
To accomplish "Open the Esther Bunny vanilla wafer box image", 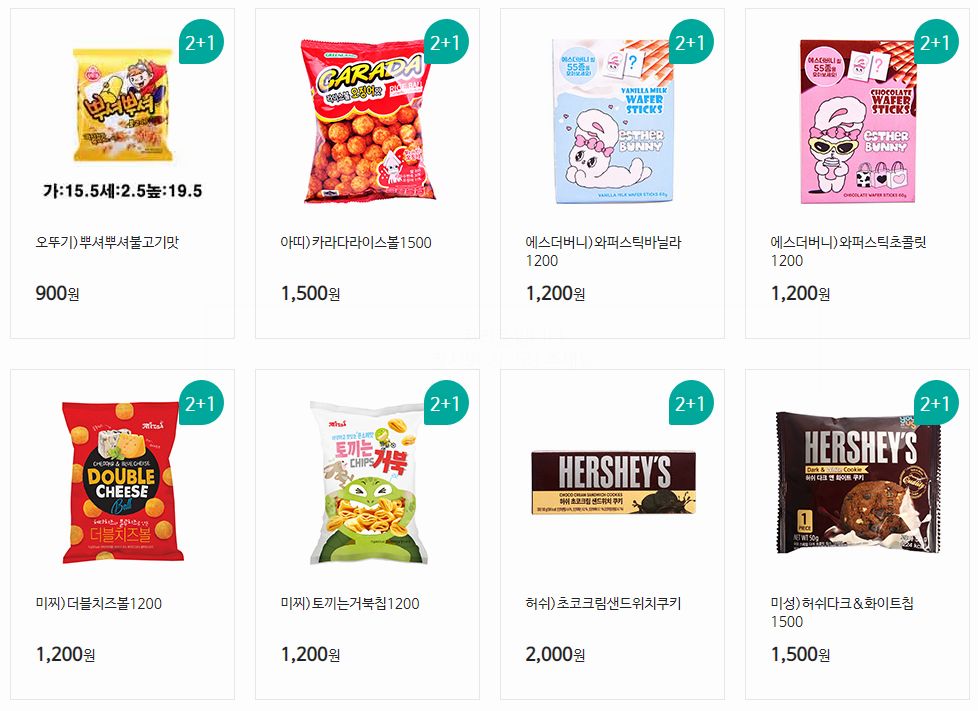I will pos(612,121).
